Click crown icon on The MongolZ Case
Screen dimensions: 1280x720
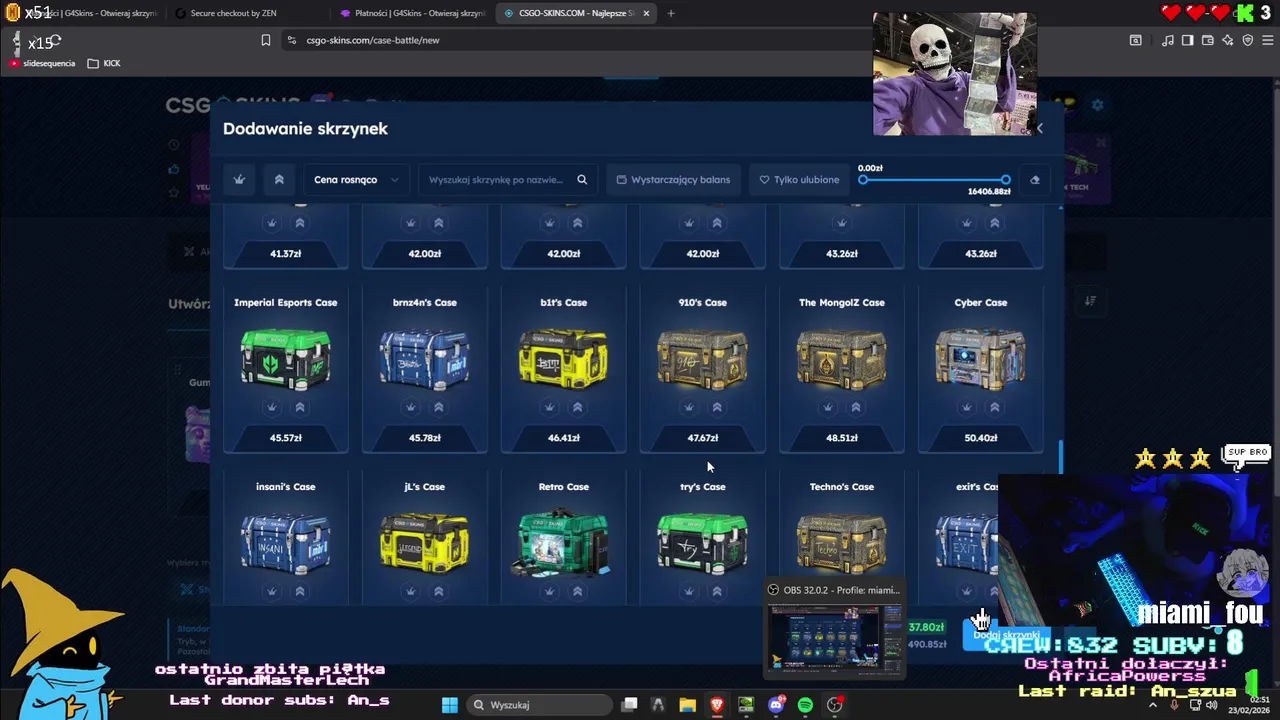[x=827, y=407]
